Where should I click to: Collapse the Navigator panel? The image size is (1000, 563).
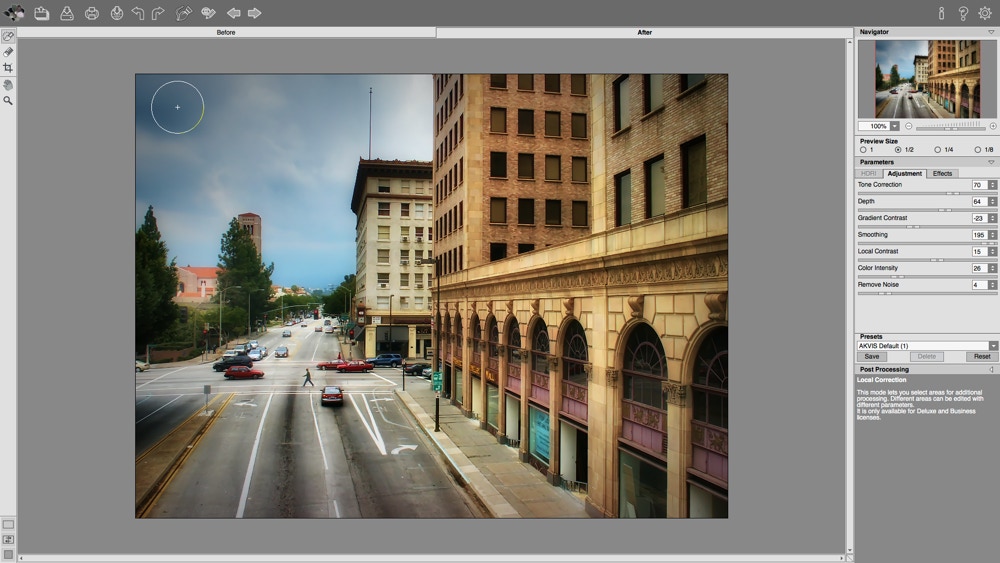coord(991,32)
